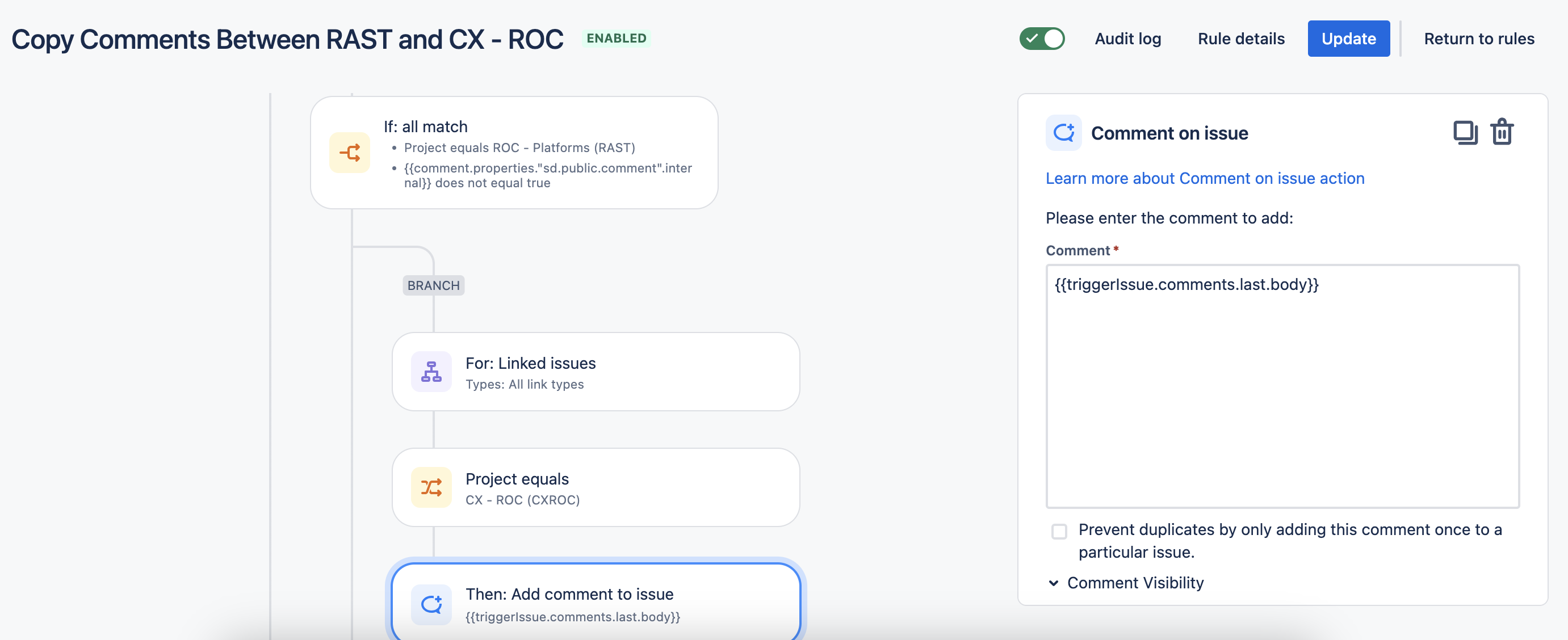Select the Project equals CX - ROC card

tap(596, 487)
